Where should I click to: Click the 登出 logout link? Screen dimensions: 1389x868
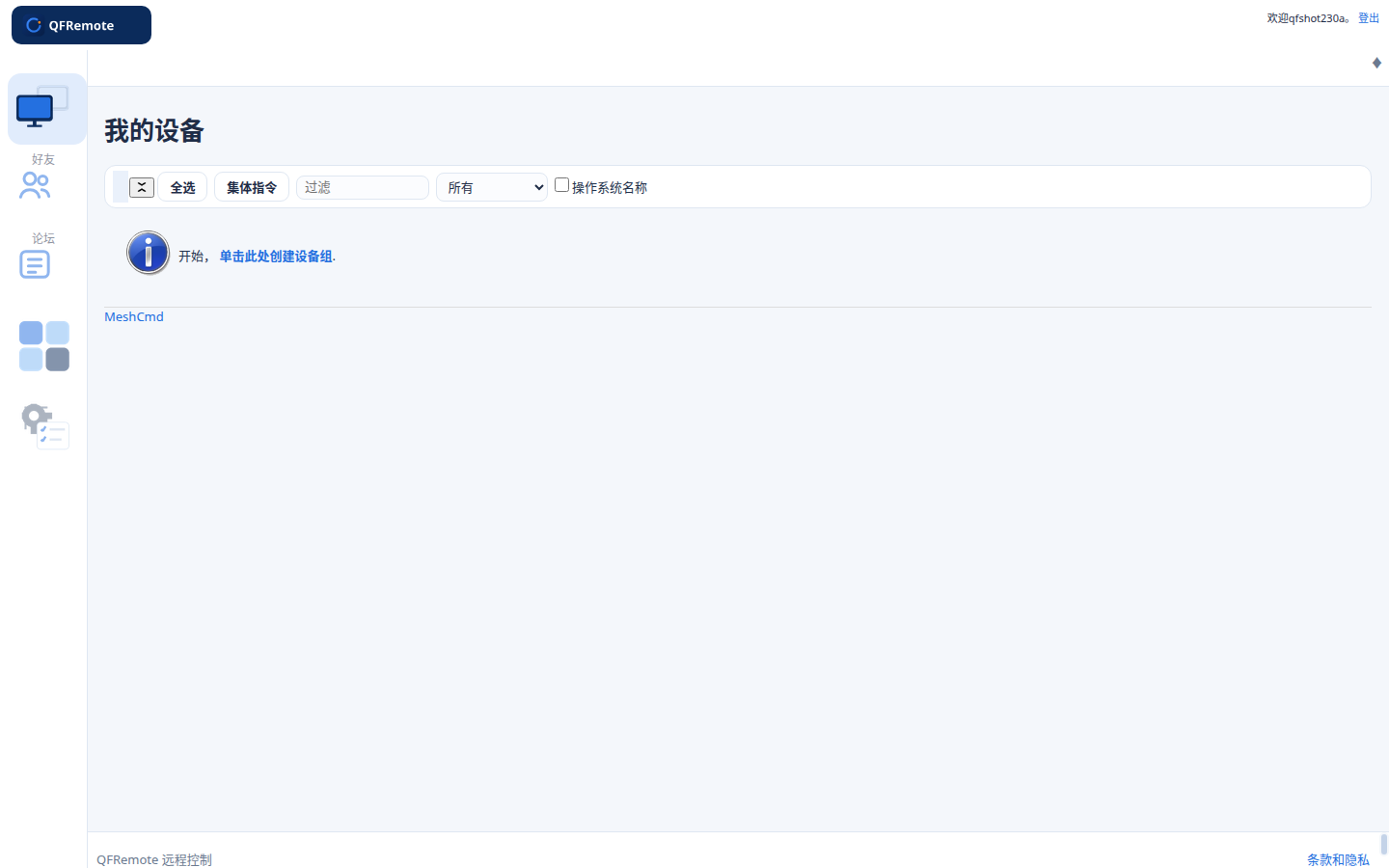tap(1369, 18)
